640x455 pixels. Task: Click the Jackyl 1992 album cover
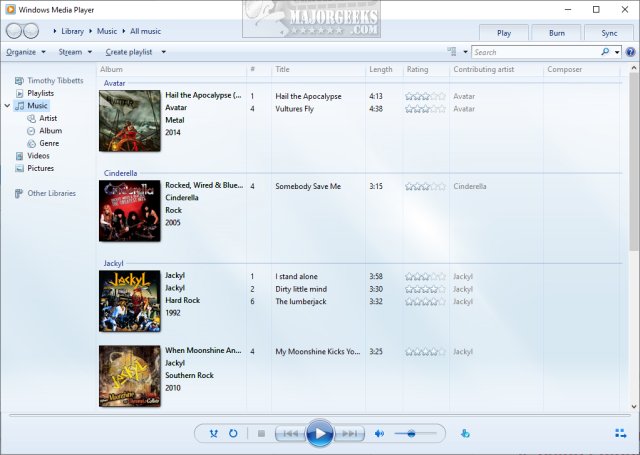pyautogui.click(x=130, y=301)
